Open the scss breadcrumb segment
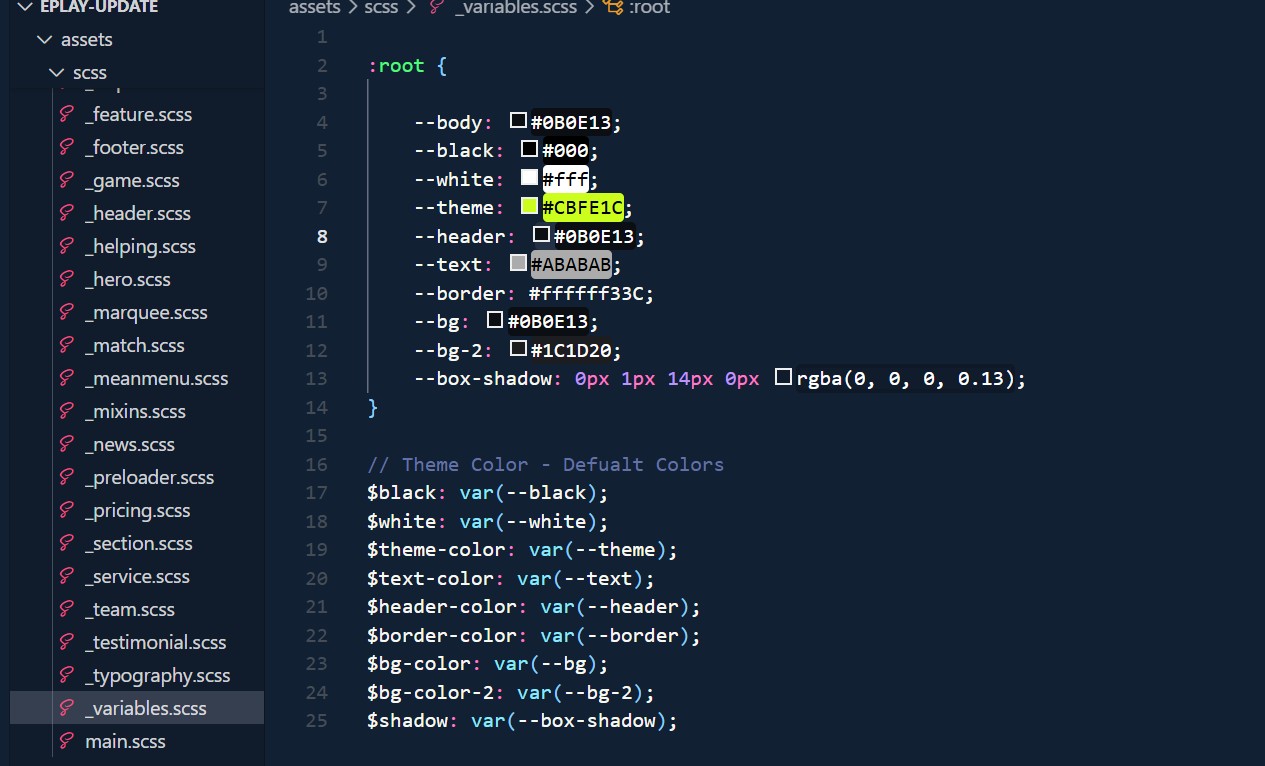The image size is (1265, 766). click(381, 8)
